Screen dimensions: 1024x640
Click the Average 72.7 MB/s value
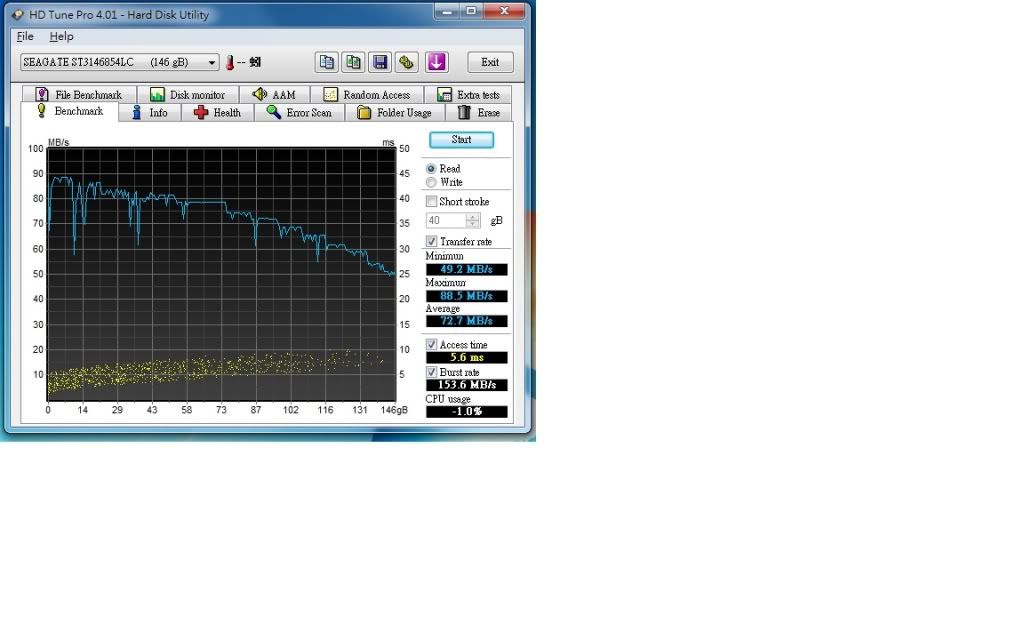(x=466, y=321)
